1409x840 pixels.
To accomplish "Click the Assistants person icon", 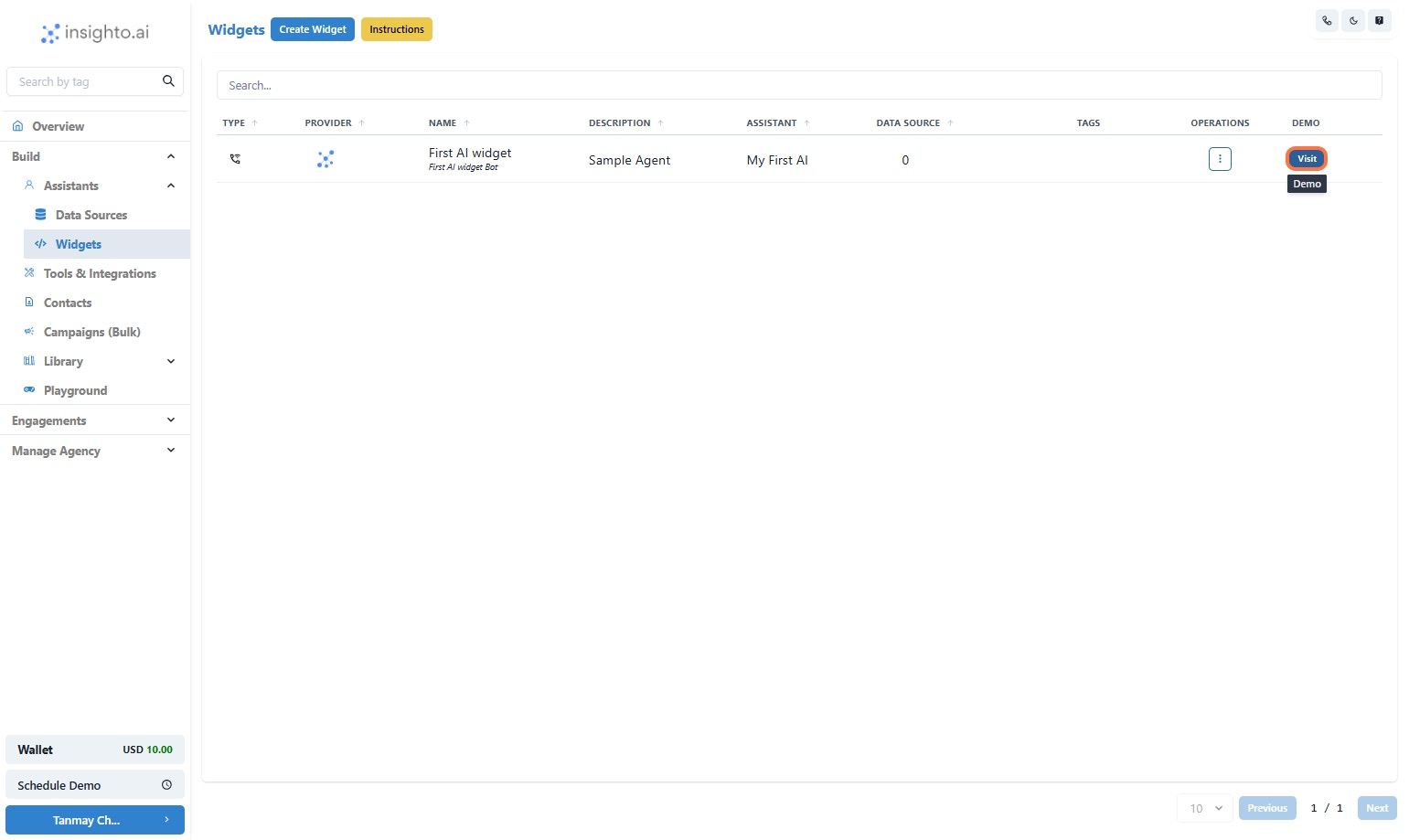I will [29, 186].
